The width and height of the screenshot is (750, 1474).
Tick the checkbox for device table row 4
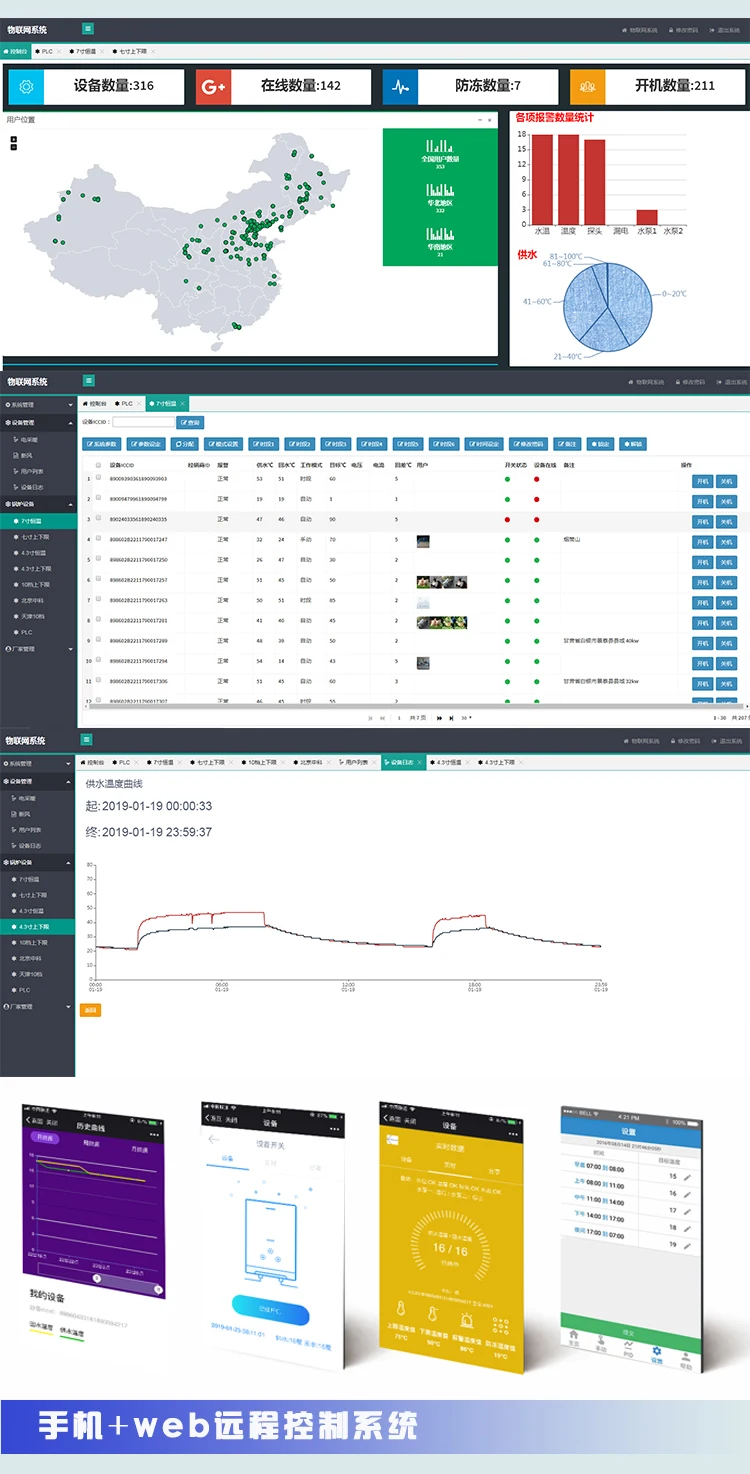(98, 539)
